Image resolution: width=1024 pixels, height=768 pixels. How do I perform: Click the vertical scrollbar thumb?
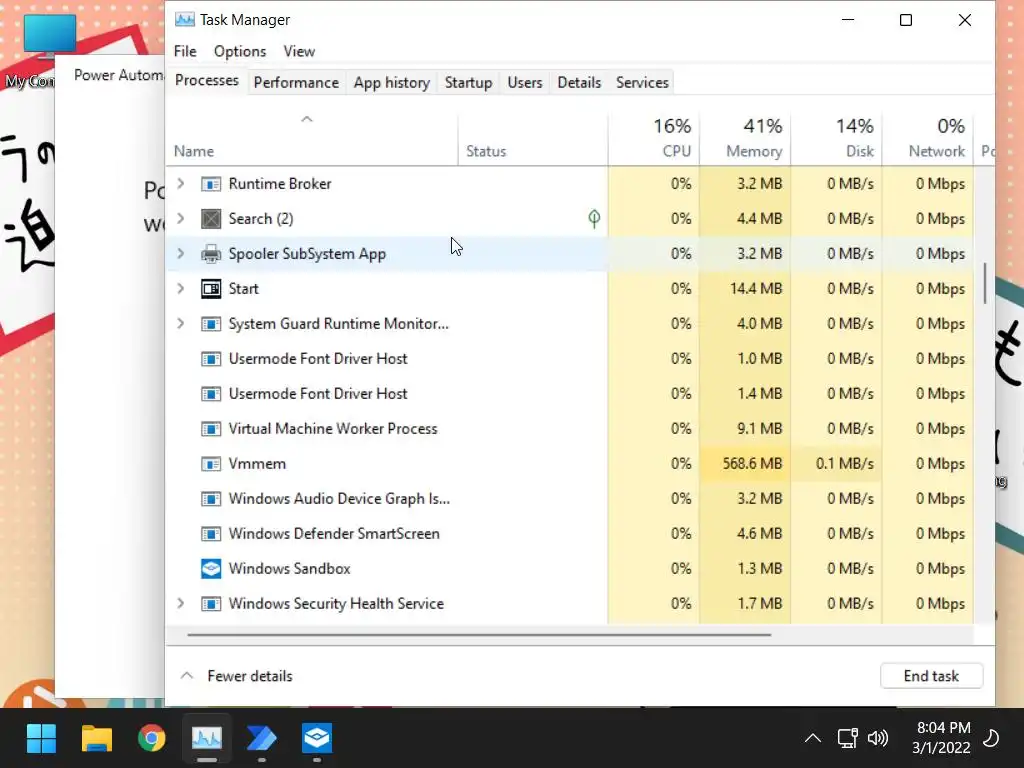pos(985,283)
